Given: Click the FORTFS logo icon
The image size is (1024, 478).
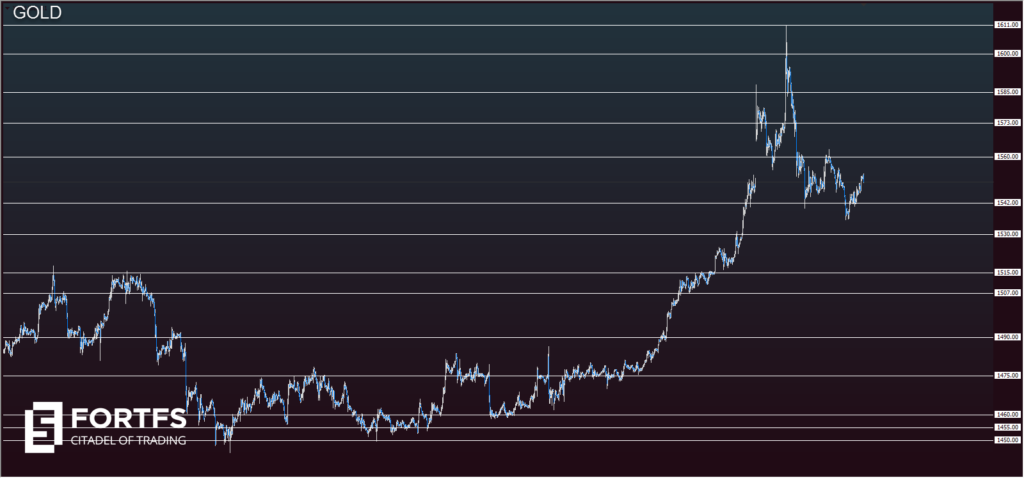Looking at the screenshot, I should (x=43, y=423).
